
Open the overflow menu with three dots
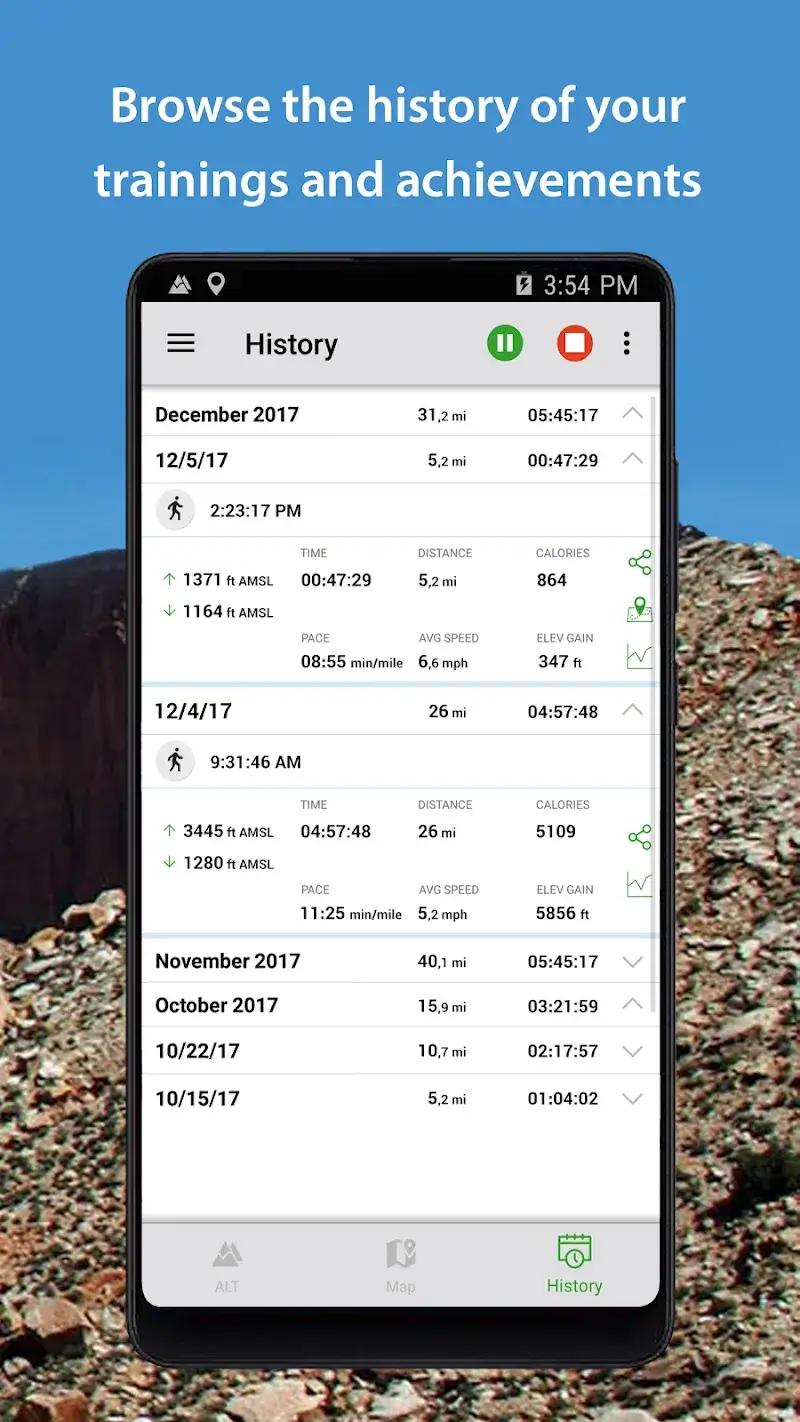coord(627,343)
